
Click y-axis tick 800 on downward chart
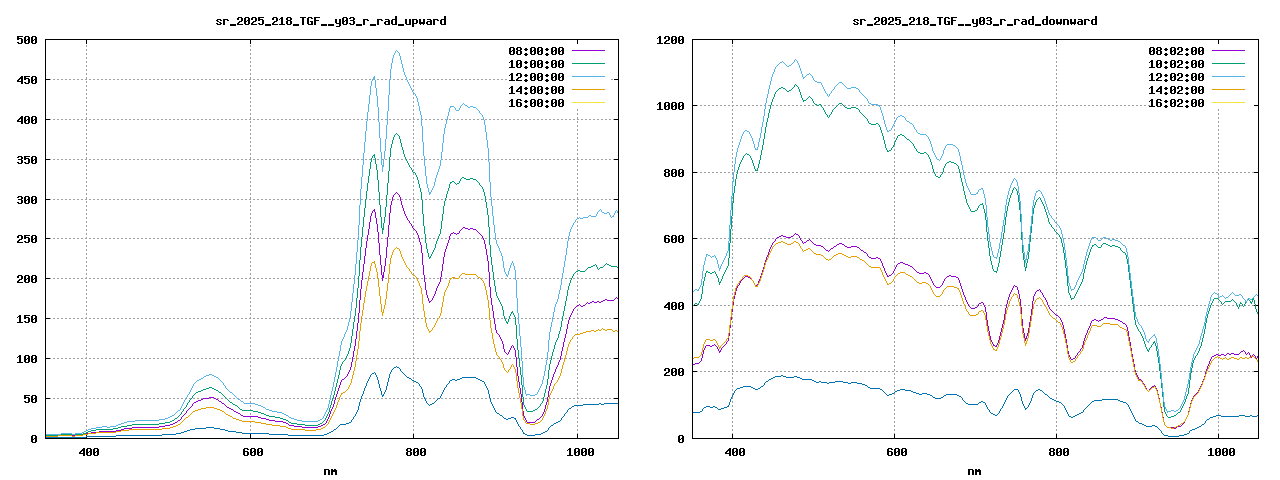coord(674,173)
